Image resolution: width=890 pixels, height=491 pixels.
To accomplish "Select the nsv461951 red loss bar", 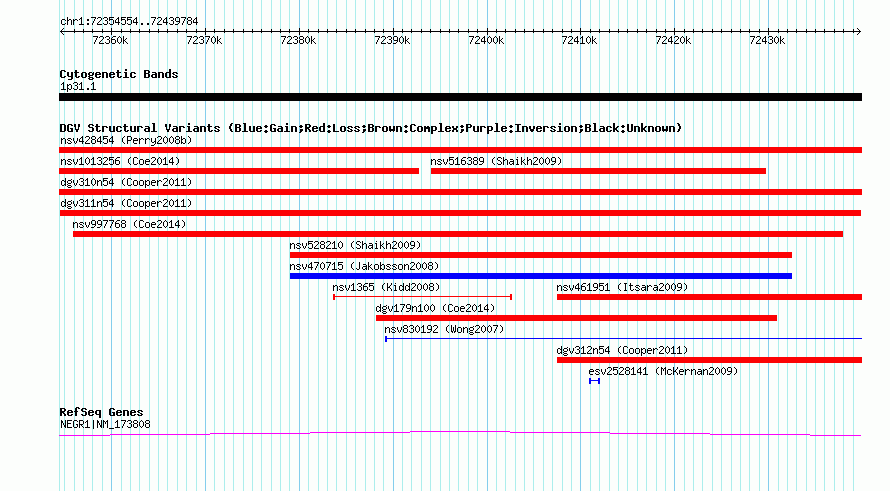I will (710, 297).
